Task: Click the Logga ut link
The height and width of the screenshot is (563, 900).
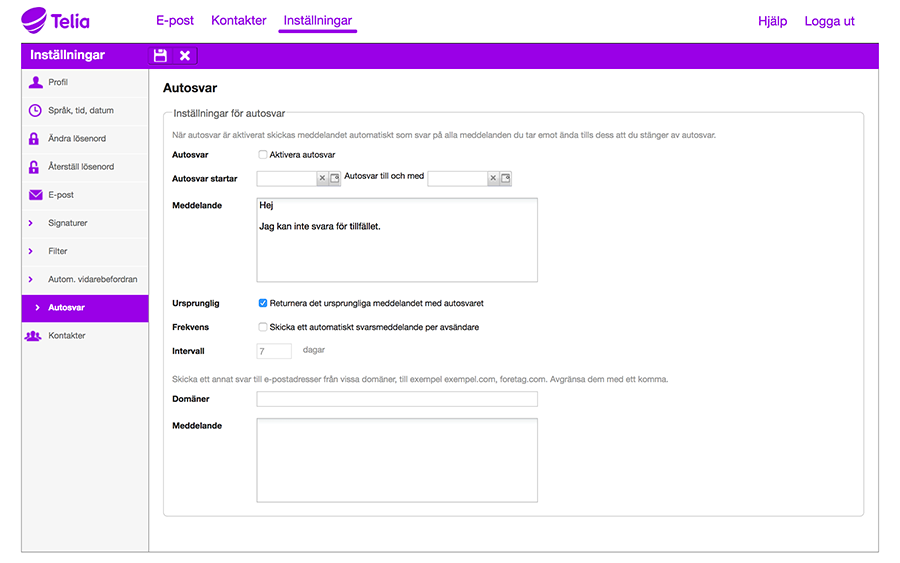Action: 829,21
